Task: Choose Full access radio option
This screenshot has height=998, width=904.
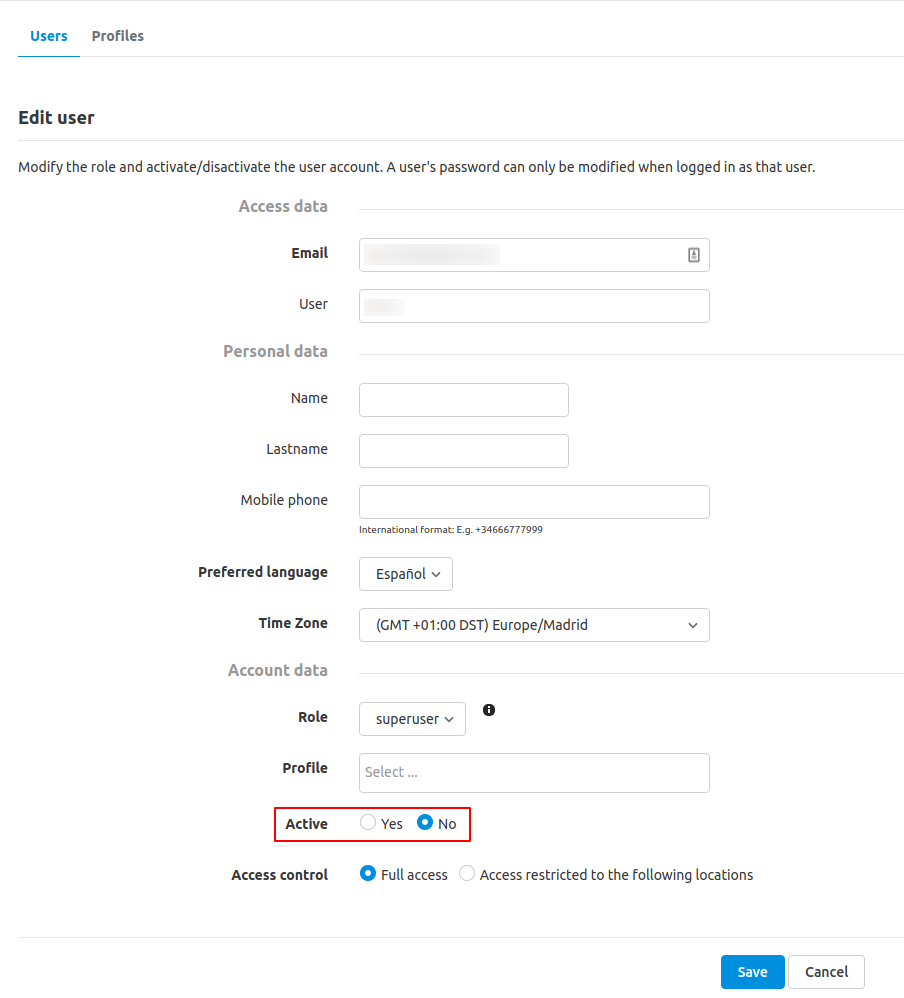Action: pos(367,873)
